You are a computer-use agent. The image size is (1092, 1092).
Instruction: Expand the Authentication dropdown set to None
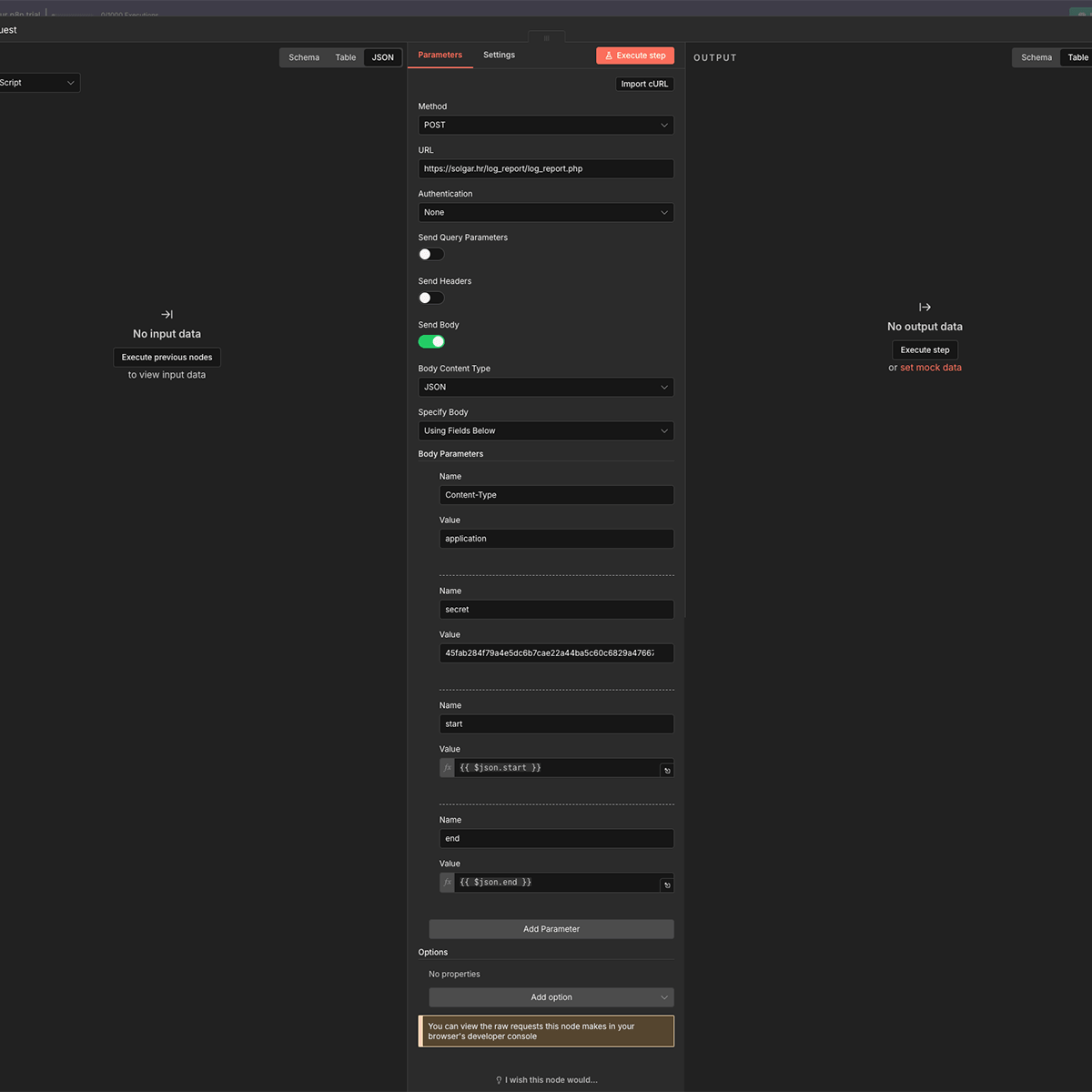tap(546, 213)
